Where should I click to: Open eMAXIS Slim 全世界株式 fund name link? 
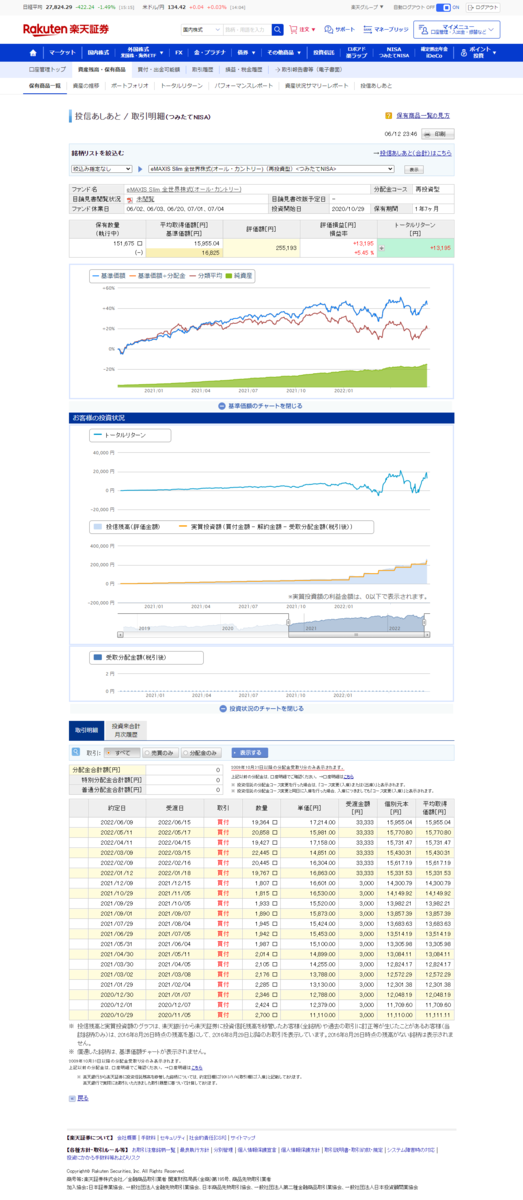point(184,189)
